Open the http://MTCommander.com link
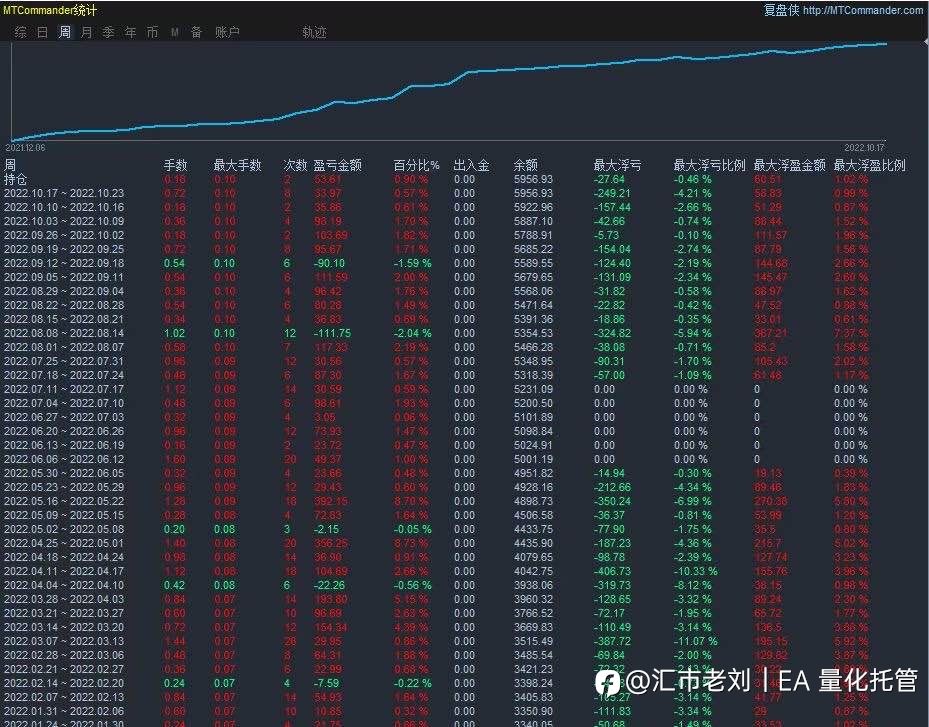This screenshot has height=727, width=929. pos(863,10)
